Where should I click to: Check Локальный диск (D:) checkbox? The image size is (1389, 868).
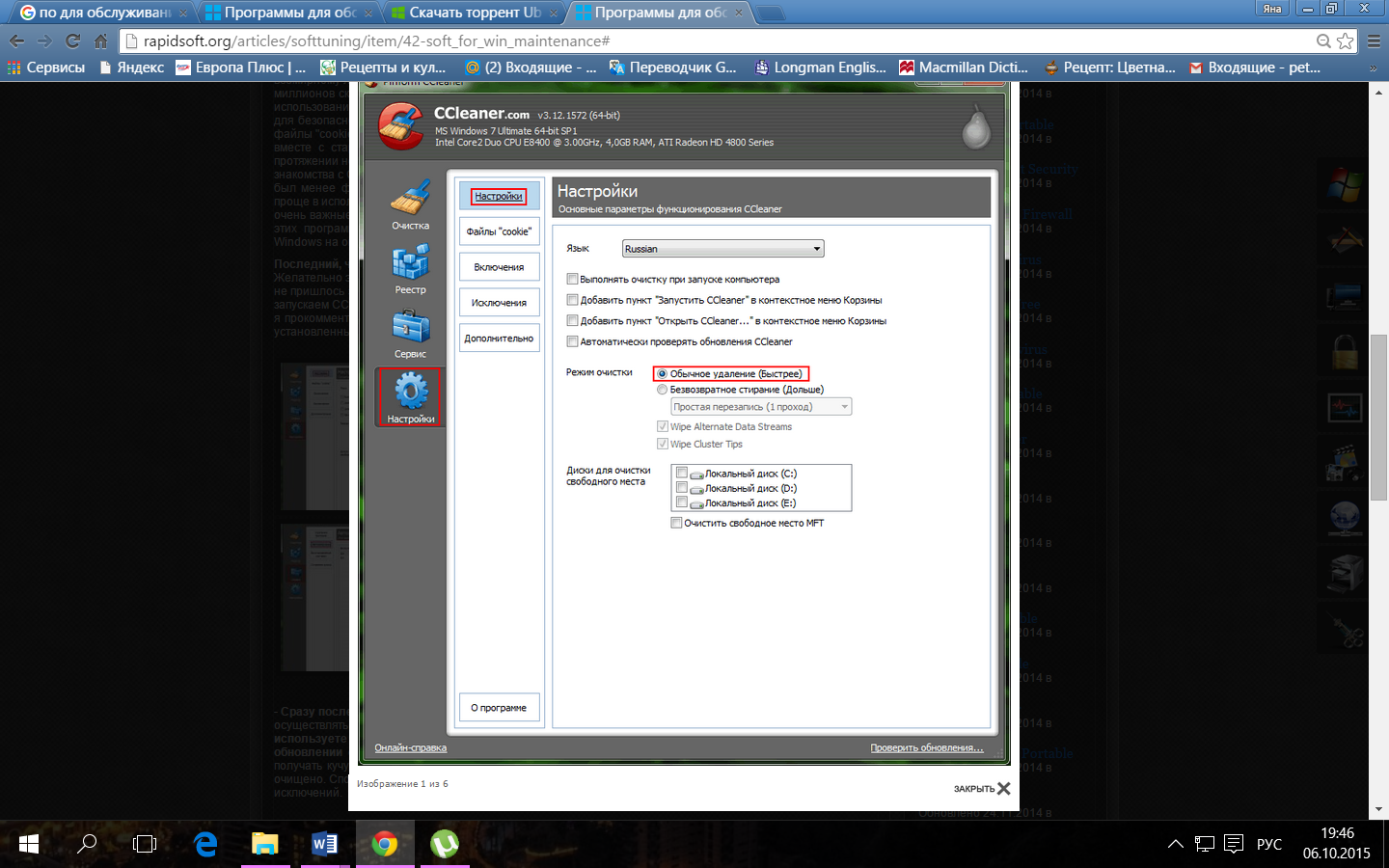click(682, 488)
